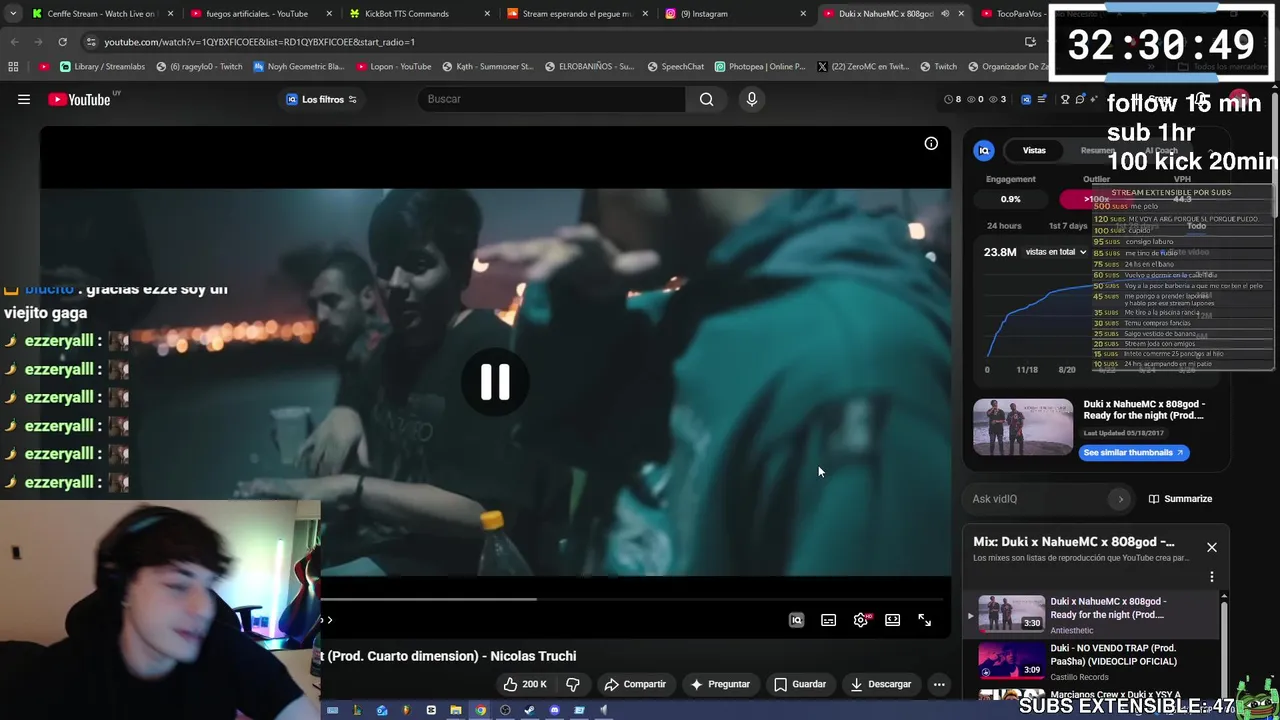Click the vidIQ trophy icon in header
1280x720 pixels.
[x=1065, y=99]
